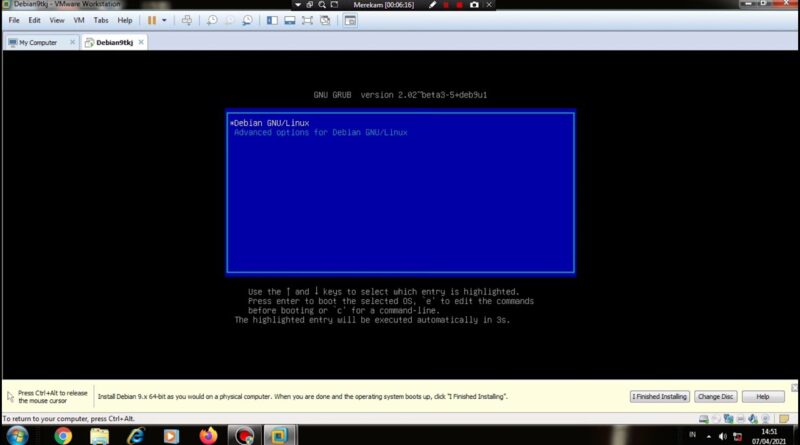The width and height of the screenshot is (800, 445).
Task: Open the Windows Start menu
Action: click(x=17, y=436)
